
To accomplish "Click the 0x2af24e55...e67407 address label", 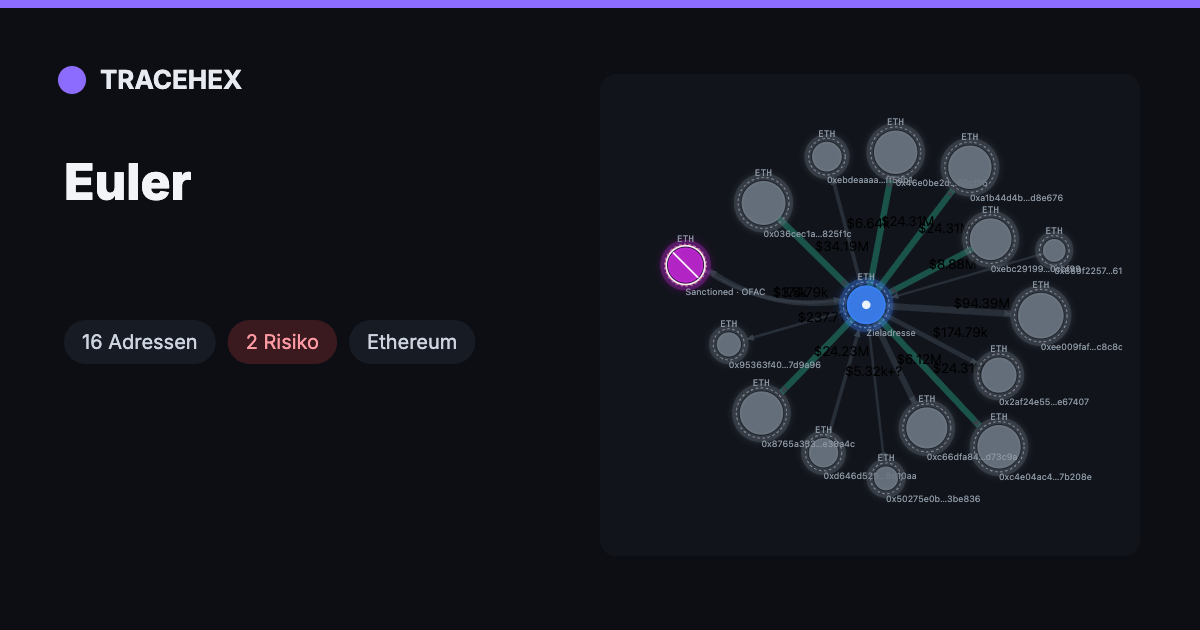I will pyautogui.click(x=1044, y=401).
